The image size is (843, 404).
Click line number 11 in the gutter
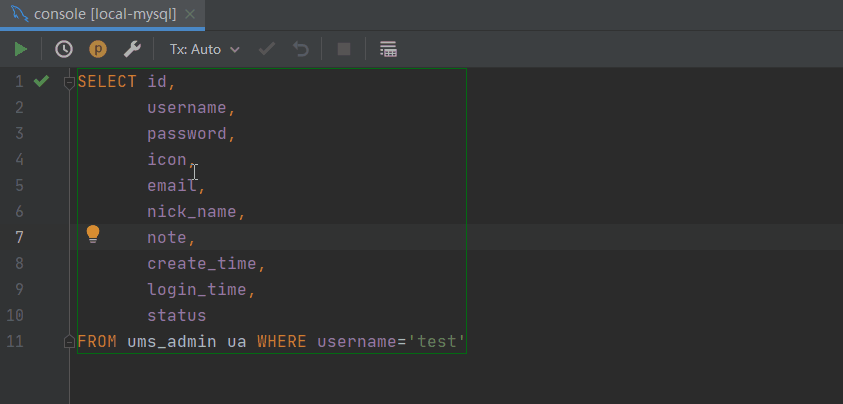coord(15,342)
